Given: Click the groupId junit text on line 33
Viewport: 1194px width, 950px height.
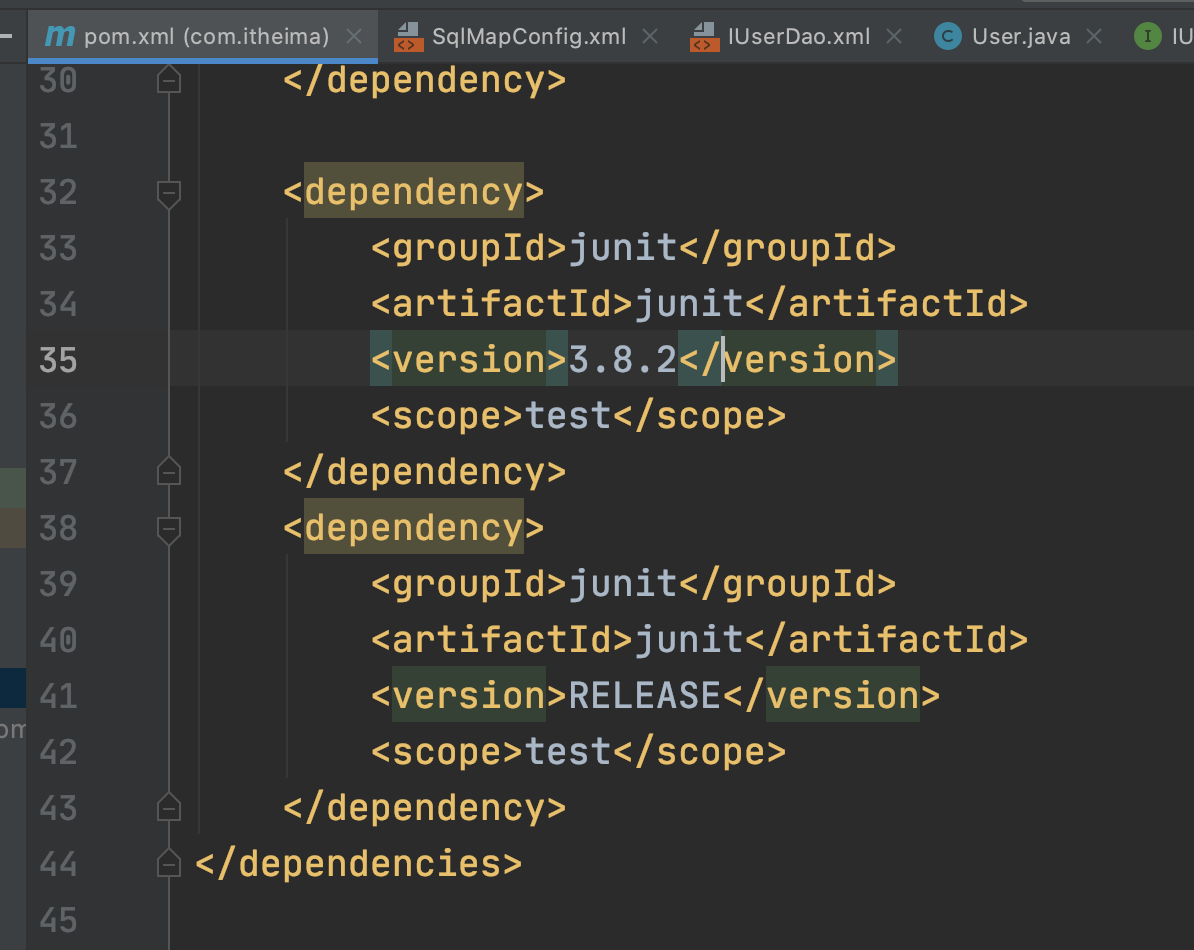Looking at the screenshot, I should (x=622, y=248).
